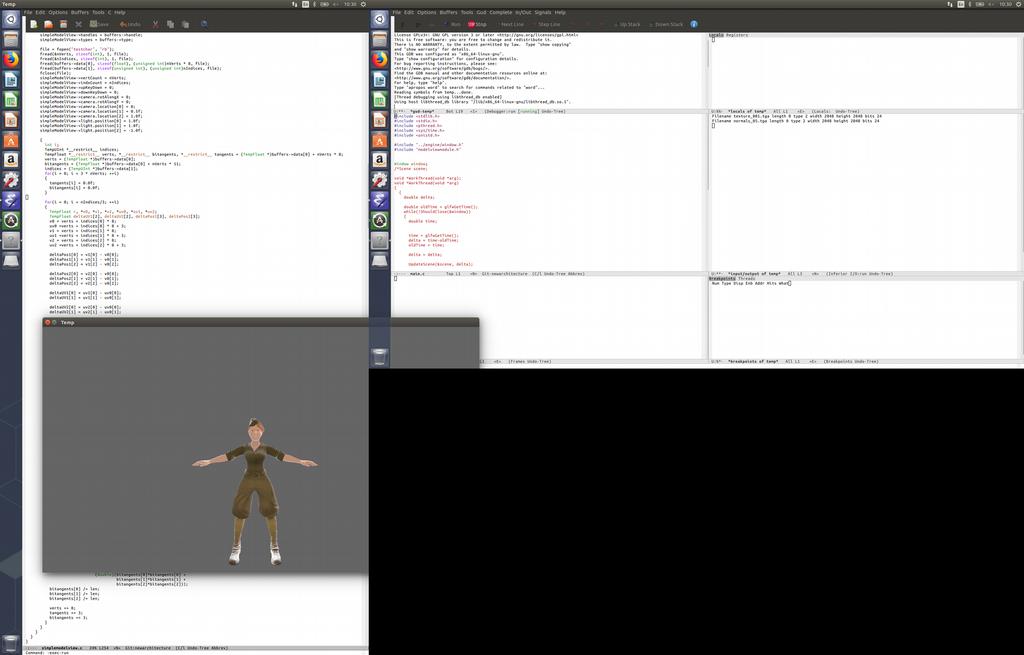This screenshot has height=655, width=1024.
Task: Open LibreOffice Calc from the left launcher dock
Action: point(11,100)
